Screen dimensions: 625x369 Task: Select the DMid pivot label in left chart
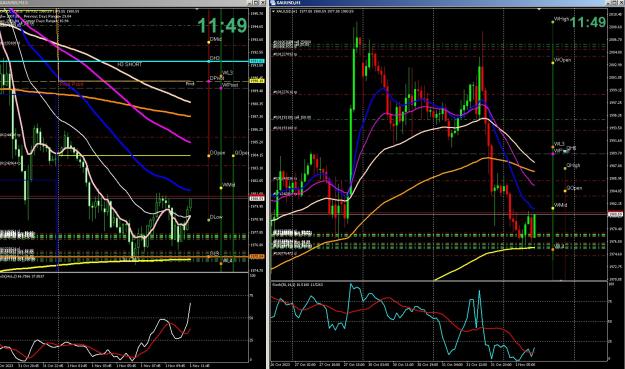pos(216,39)
